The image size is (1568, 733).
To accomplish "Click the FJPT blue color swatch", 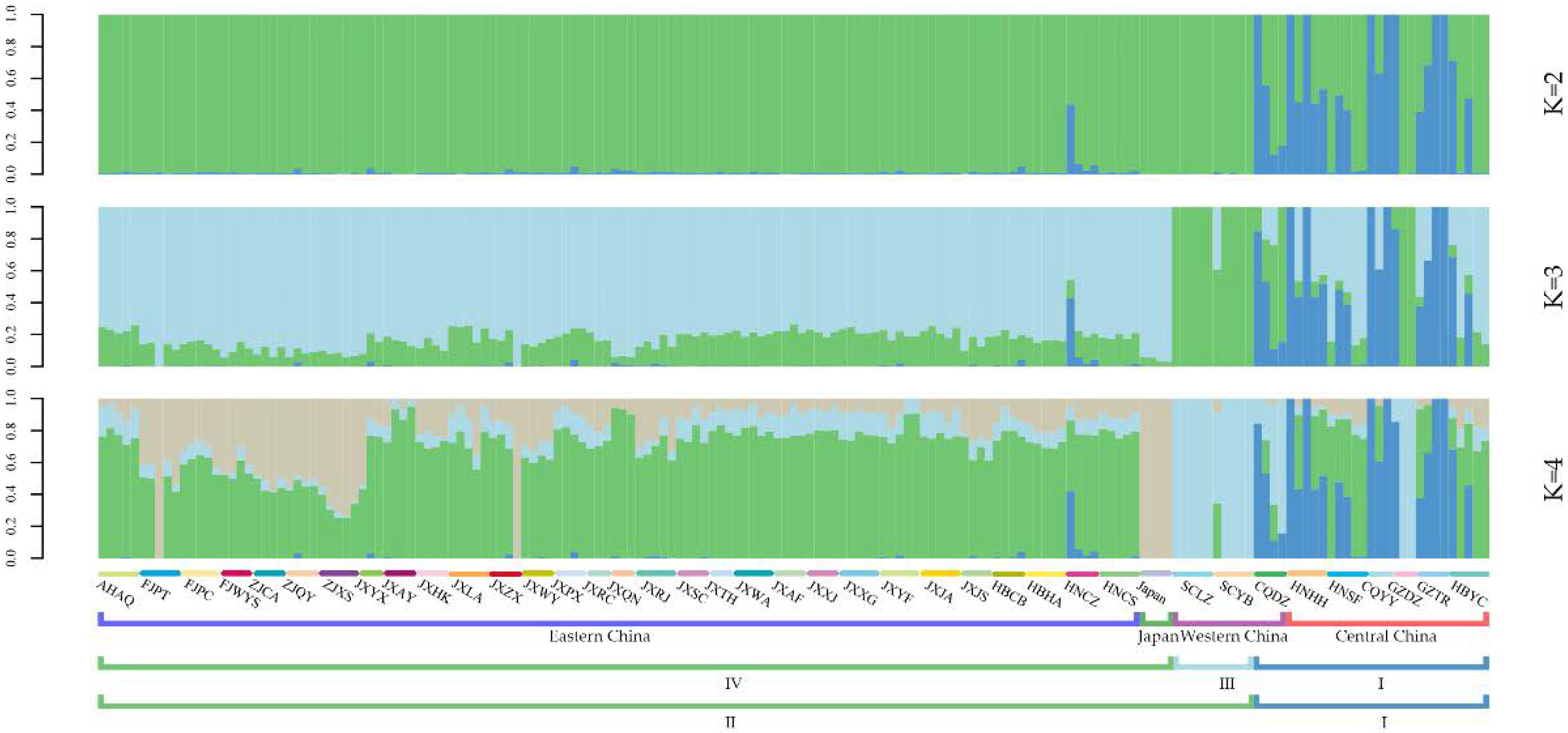I will [160, 573].
